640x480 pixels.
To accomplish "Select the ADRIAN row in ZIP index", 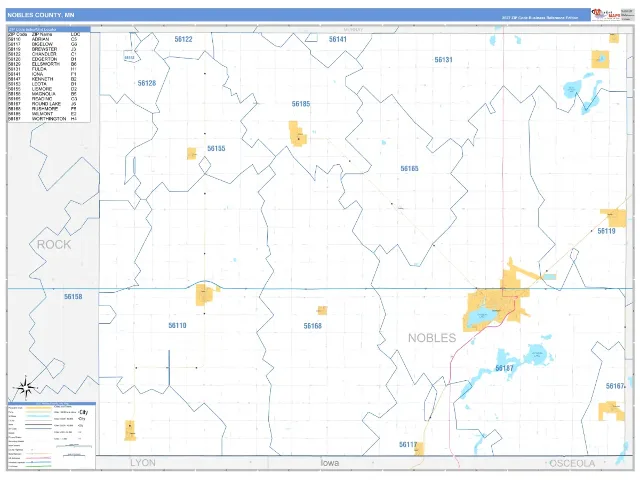I will pyautogui.click(x=42, y=39).
